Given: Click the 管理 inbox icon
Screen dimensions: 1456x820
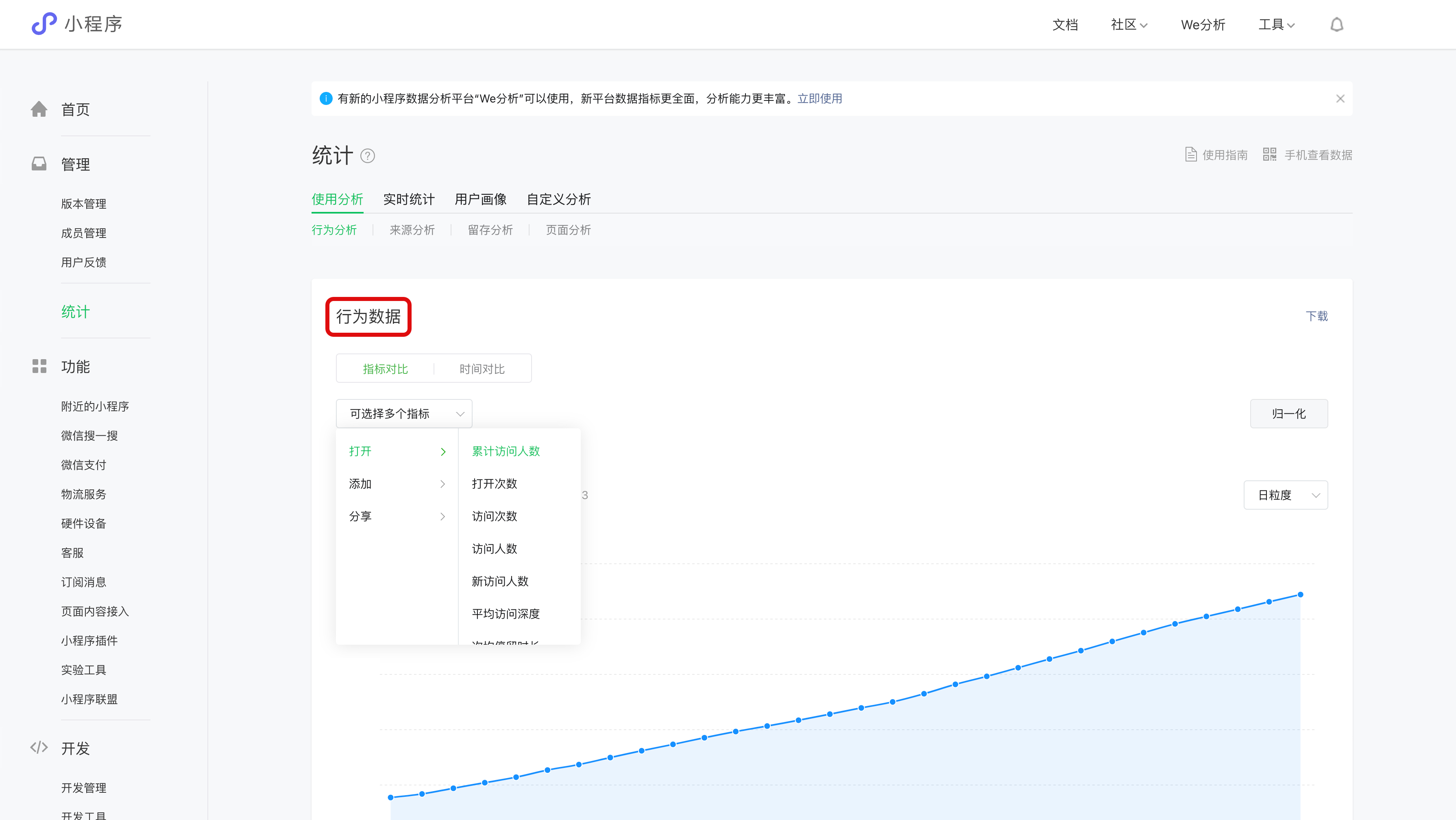Looking at the screenshot, I should click(x=39, y=164).
